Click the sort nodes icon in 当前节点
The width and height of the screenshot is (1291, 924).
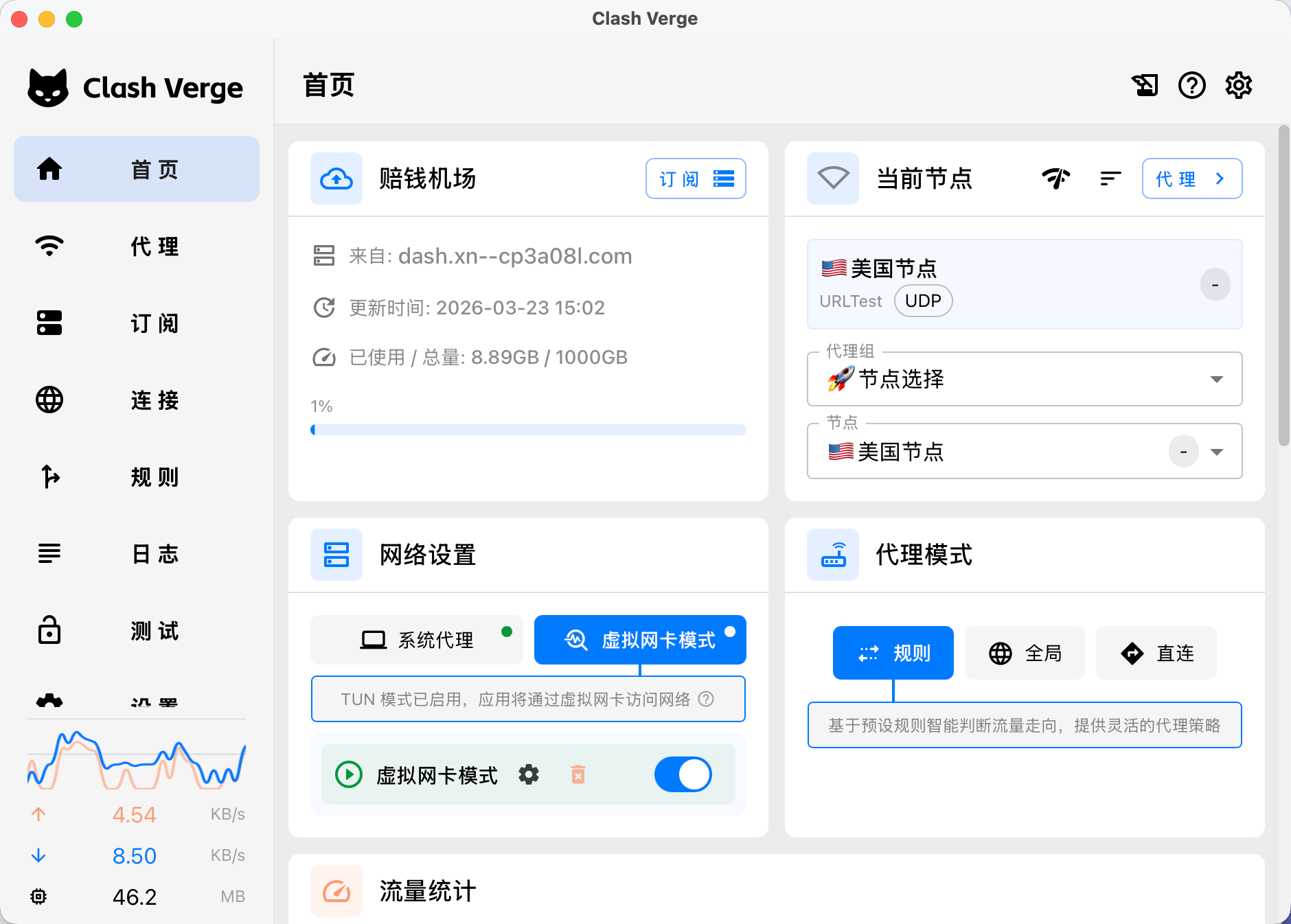click(1110, 178)
